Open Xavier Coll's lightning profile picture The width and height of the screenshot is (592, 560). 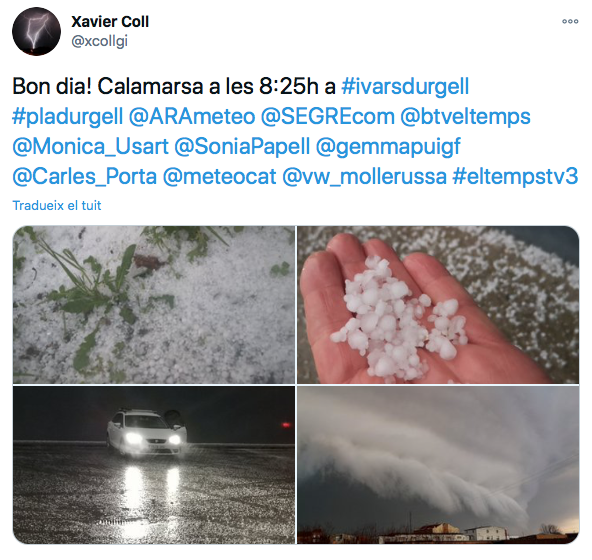pyautogui.click(x=36, y=31)
